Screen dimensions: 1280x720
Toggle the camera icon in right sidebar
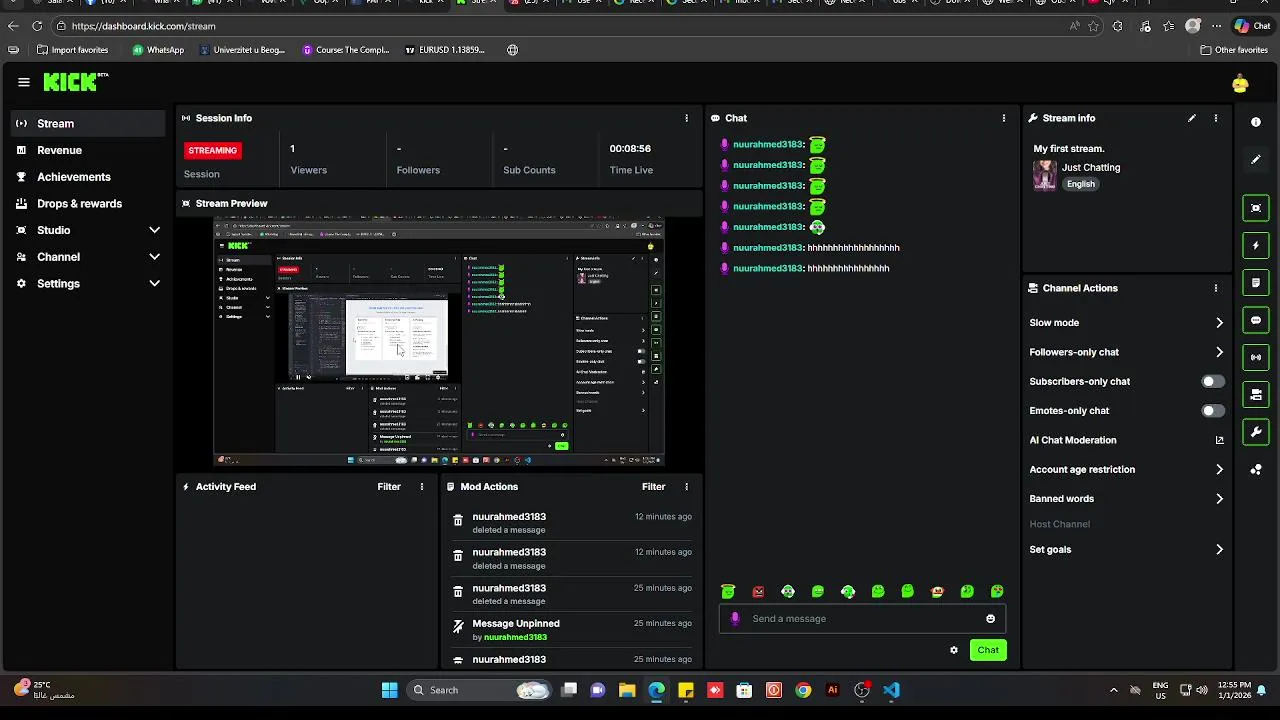pos(1256,395)
